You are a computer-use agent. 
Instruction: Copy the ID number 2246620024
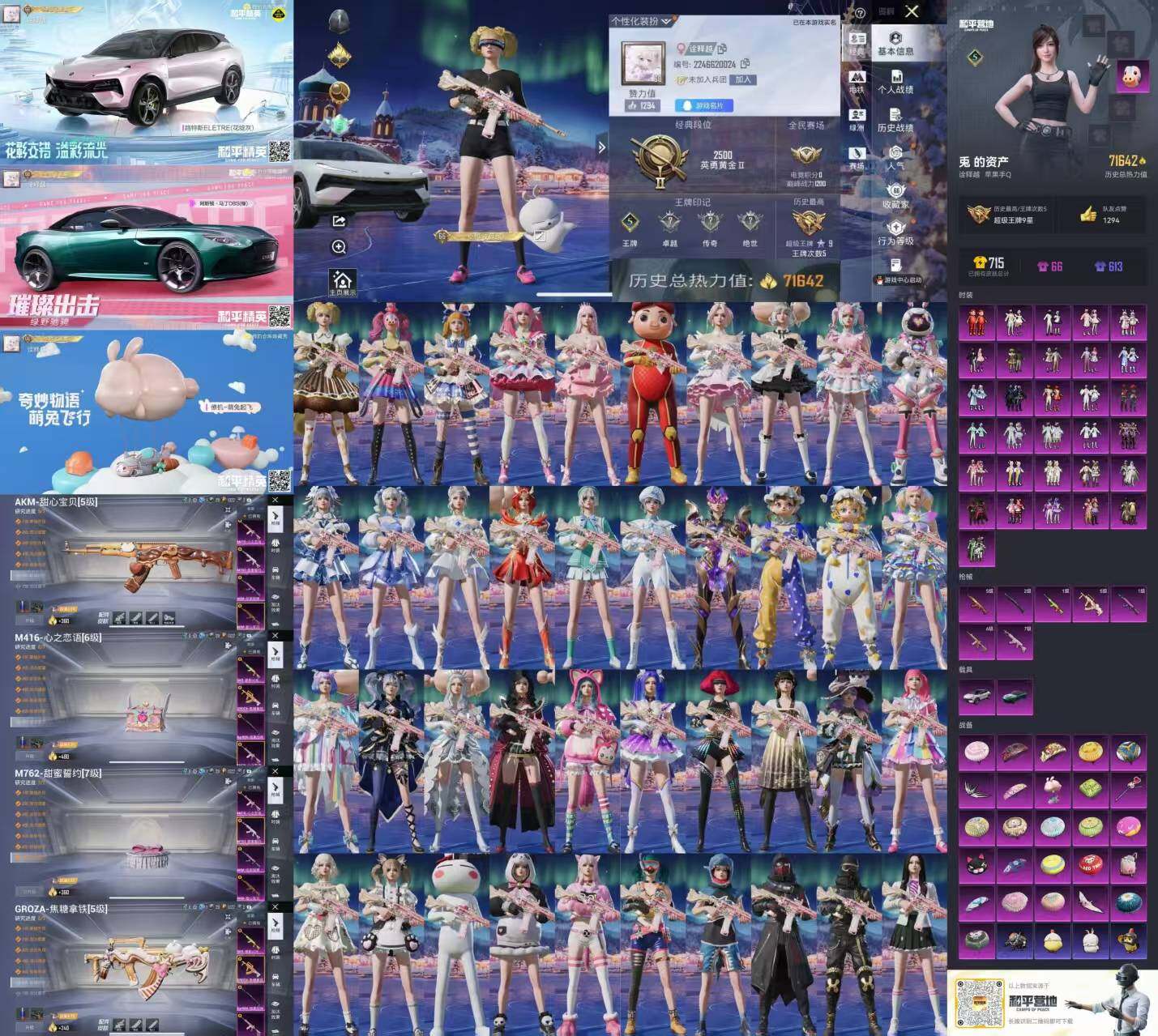tap(745, 63)
